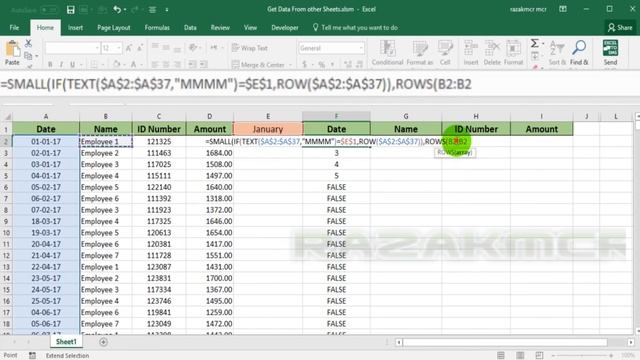The image size is (640, 360).
Task: Switch to the View tab
Action: tap(250, 27)
